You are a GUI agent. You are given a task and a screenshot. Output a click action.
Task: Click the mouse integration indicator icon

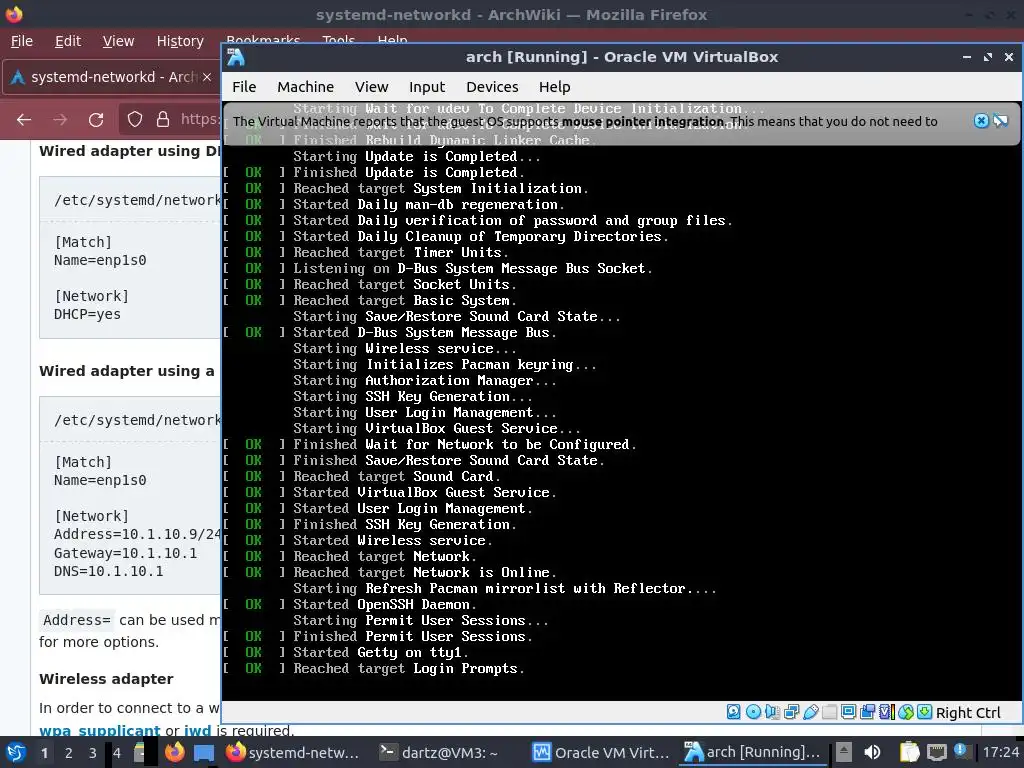[906, 712]
